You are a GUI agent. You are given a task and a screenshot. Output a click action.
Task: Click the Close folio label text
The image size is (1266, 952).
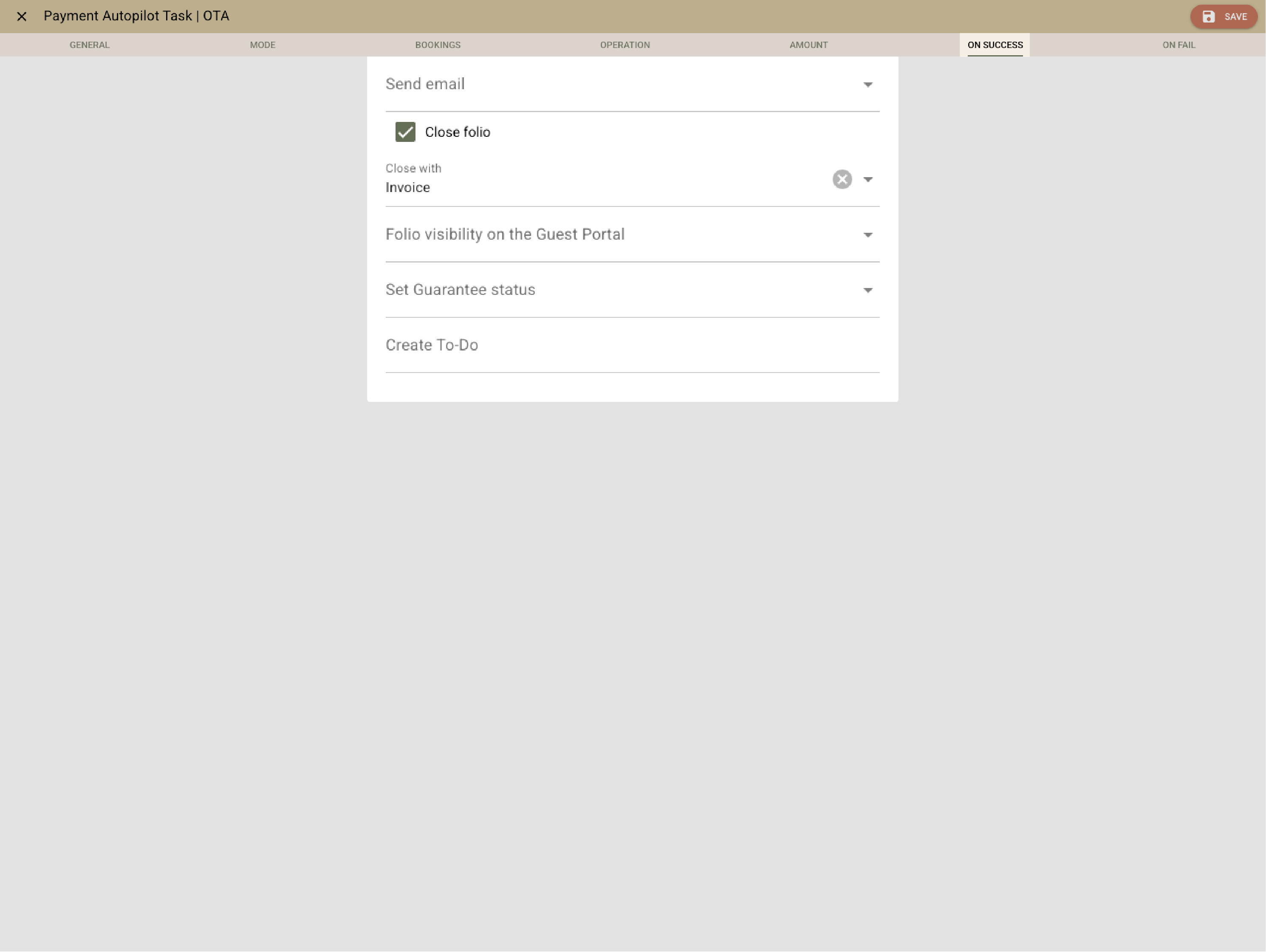(457, 132)
